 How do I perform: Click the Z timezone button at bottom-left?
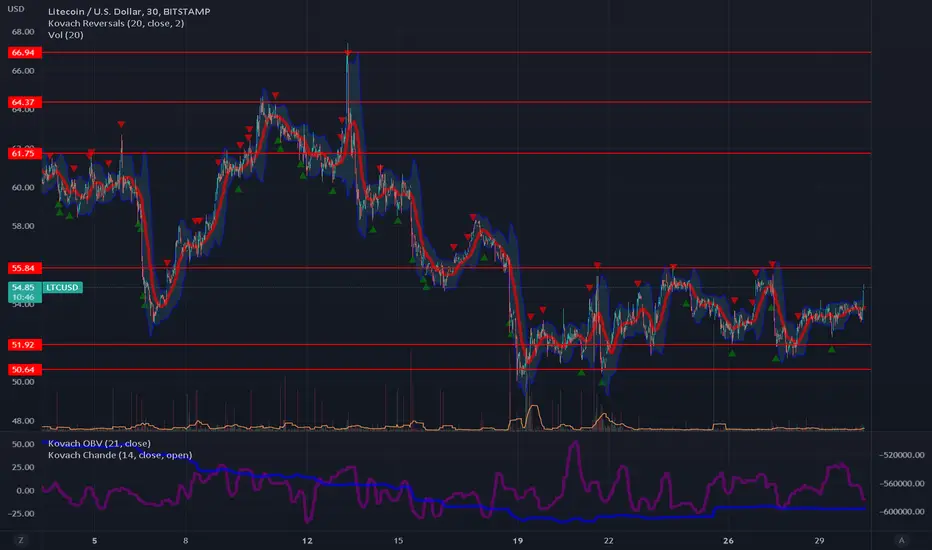21,540
